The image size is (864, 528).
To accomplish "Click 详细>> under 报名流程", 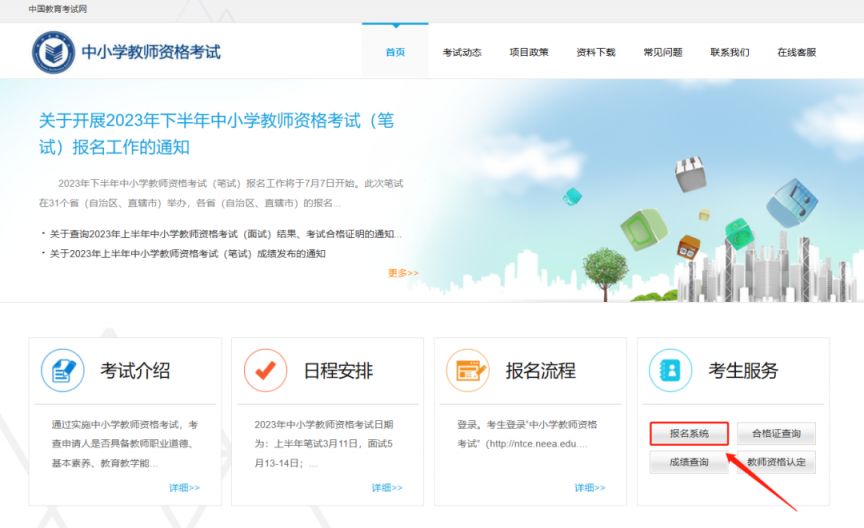I will (590, 488).
